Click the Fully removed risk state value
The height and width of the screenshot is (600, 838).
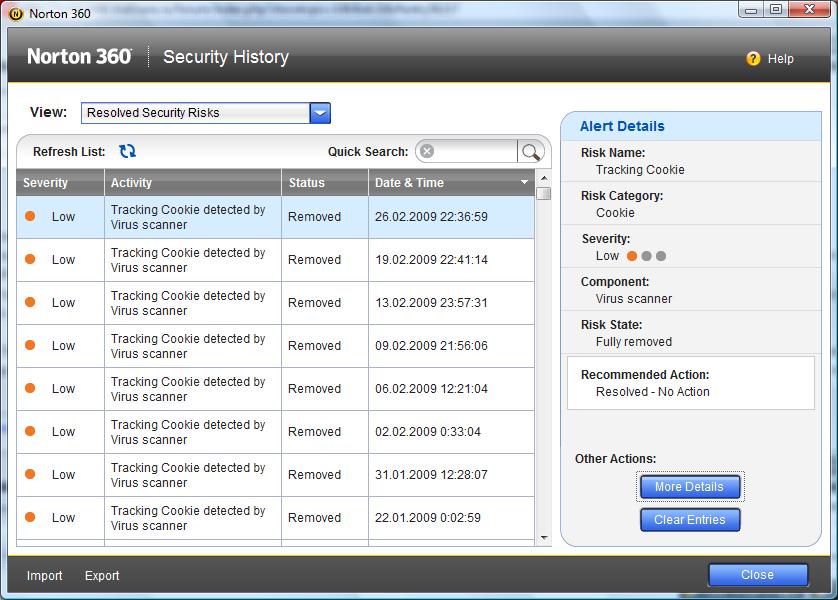point(634,341)
